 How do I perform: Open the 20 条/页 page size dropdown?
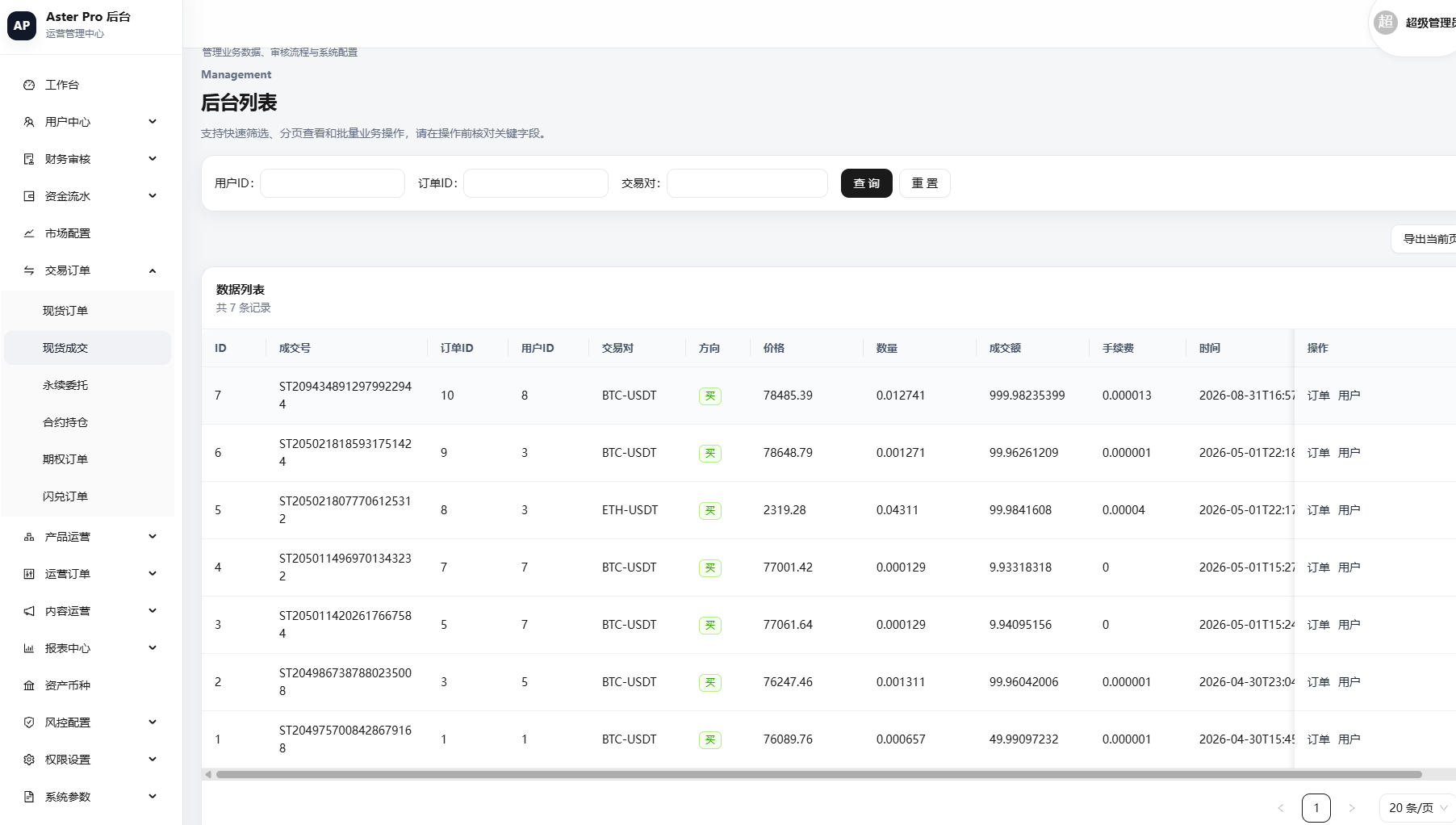tap(1417, 808)
